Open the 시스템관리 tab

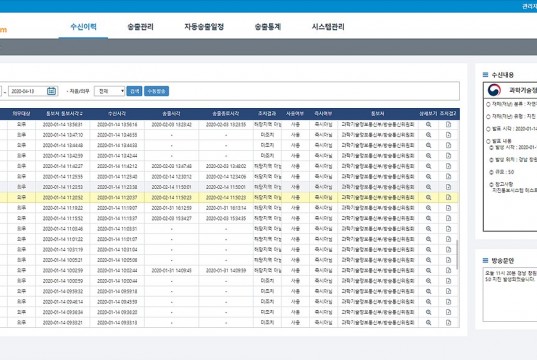[328, 27]
